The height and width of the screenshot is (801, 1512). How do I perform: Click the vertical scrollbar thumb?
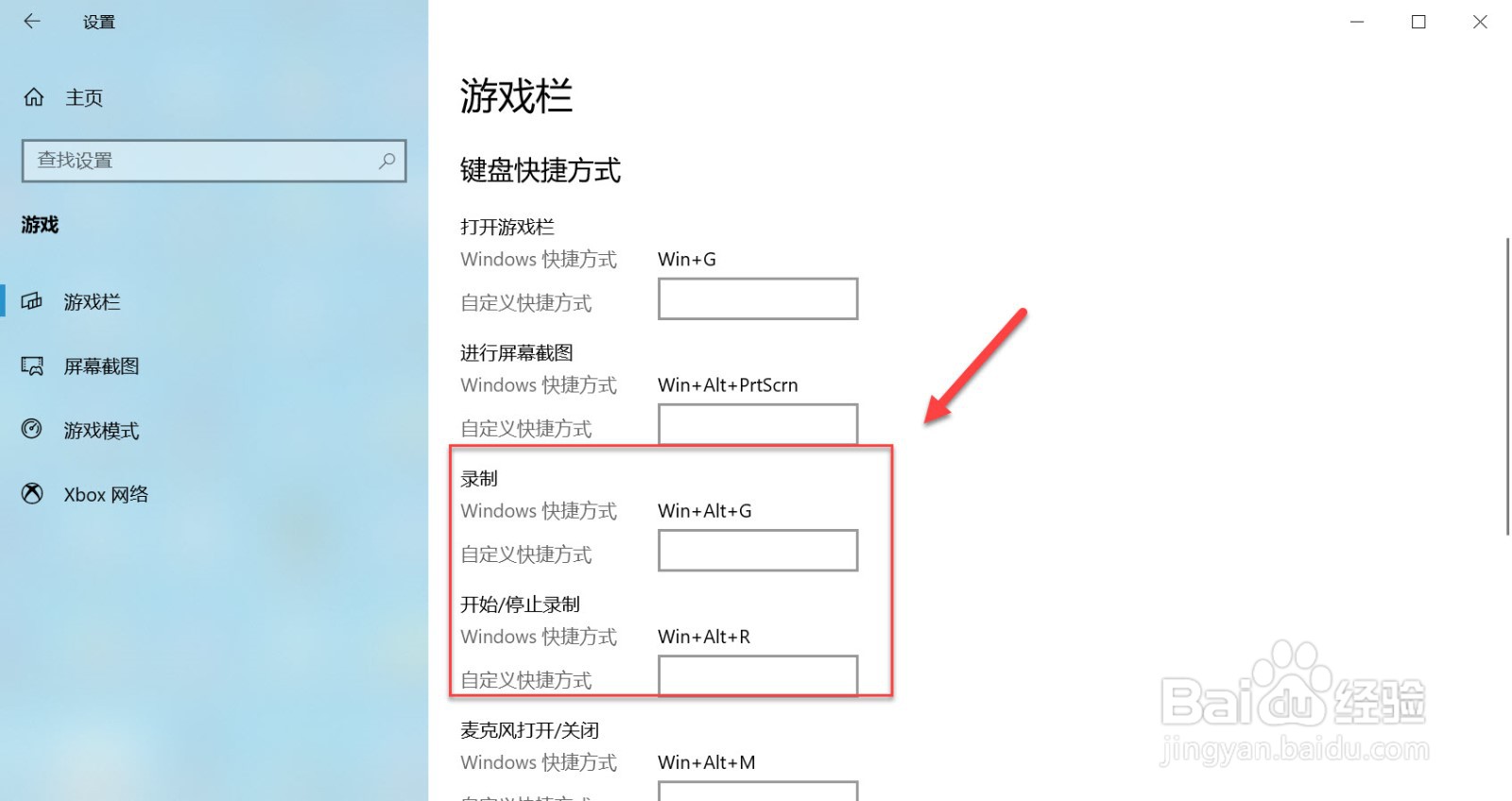[x=1507, y=386]
